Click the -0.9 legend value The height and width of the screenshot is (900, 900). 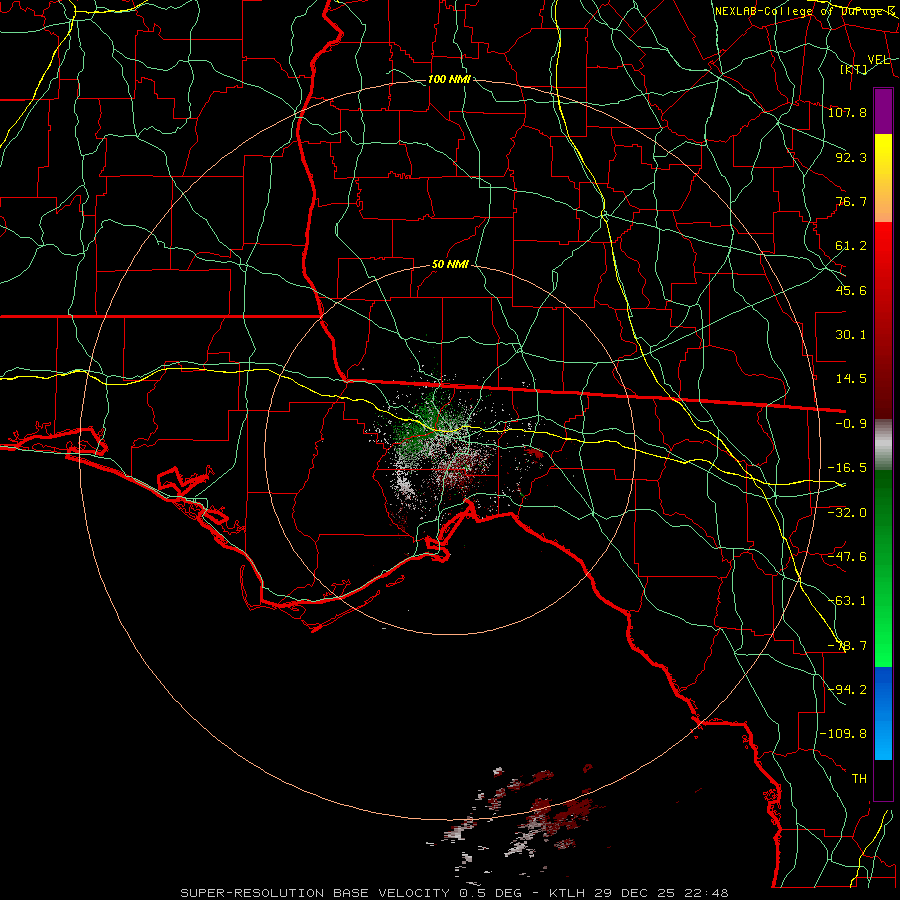click(851, 424)
